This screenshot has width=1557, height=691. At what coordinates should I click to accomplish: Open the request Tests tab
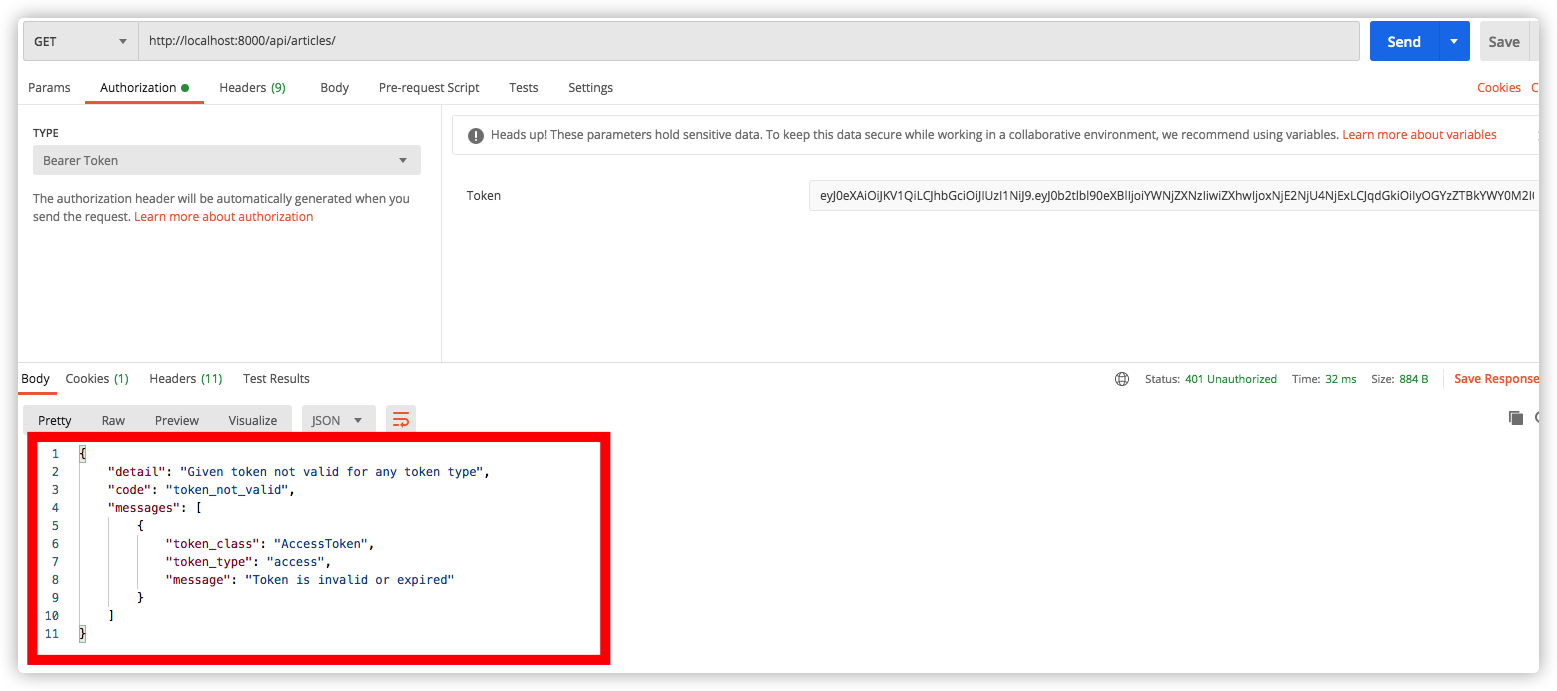point(523,88)
